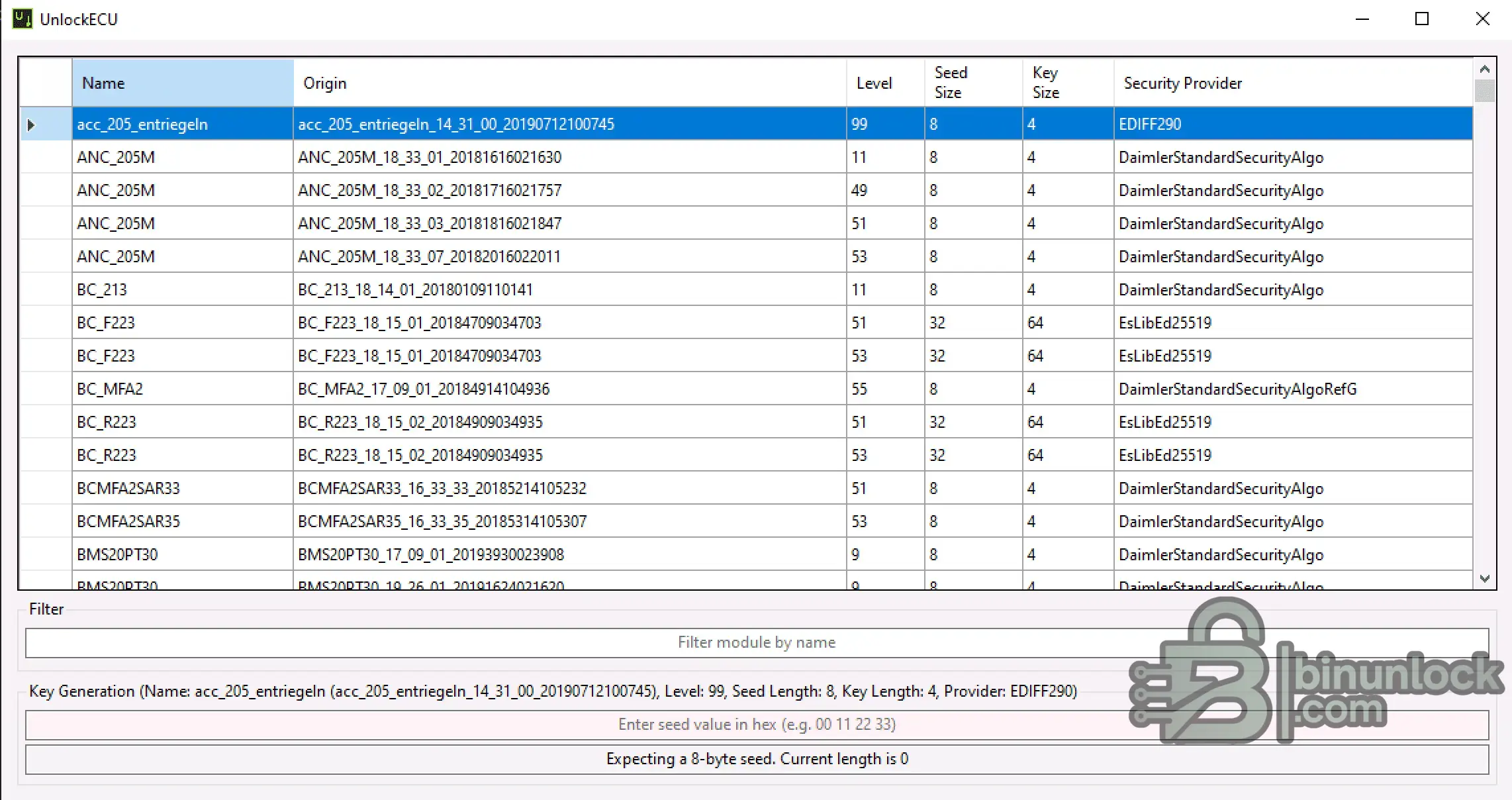Select the BCMFA2SAR35 name cell

pyautogui.click(x=183, y=521)
